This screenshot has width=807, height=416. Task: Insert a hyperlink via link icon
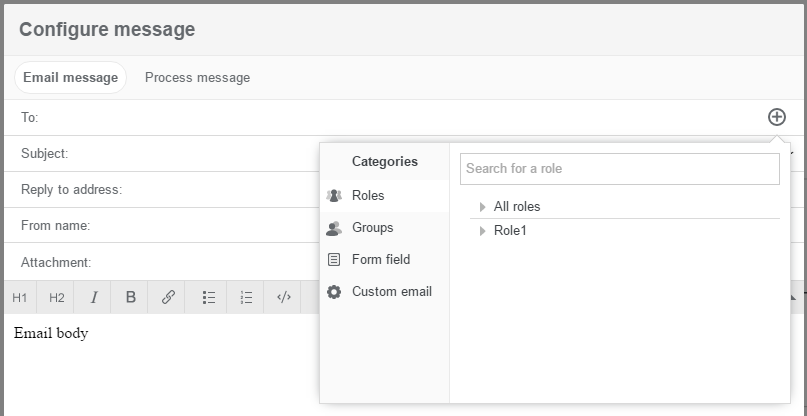tap(168, 297)
